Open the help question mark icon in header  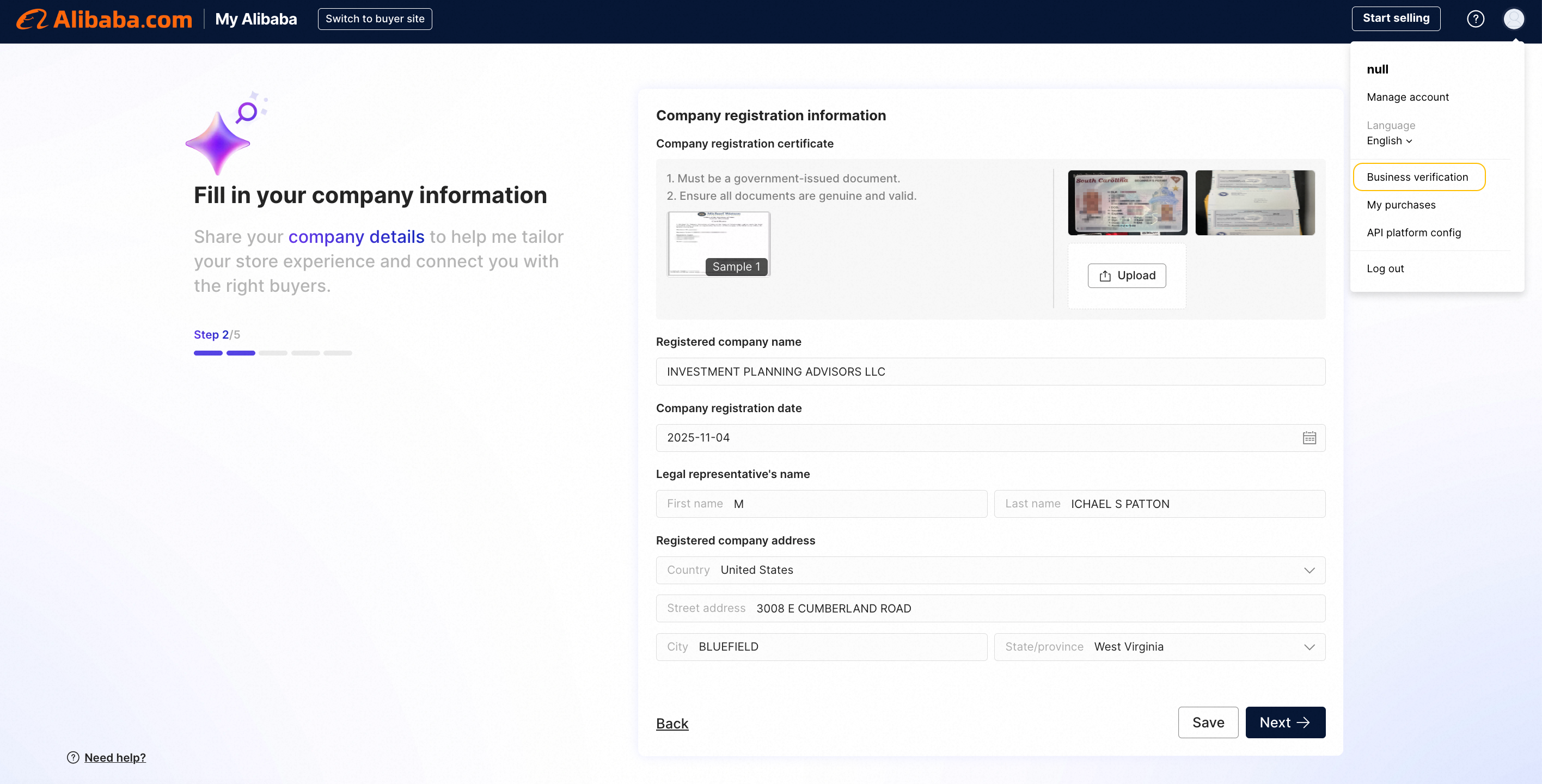click(x=1475, y=19)
